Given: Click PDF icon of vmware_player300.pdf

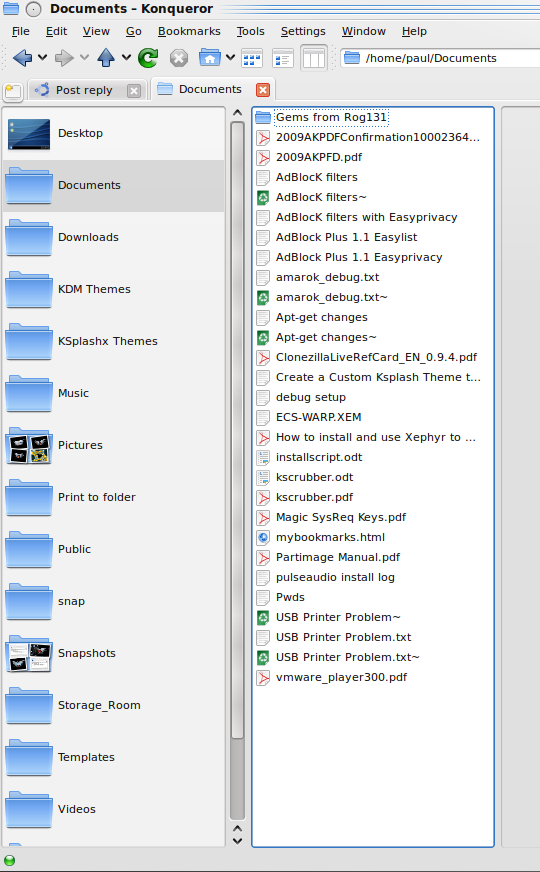Looking at the screenshot, I should (x=262, y=678).
